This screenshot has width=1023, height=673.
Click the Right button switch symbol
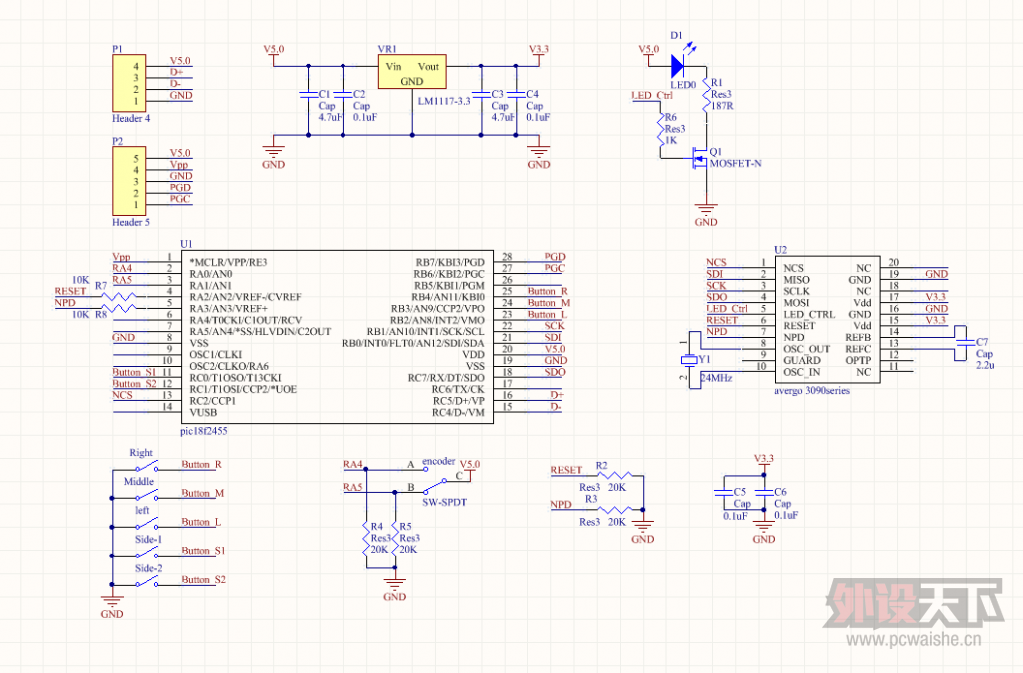(147, 466)
